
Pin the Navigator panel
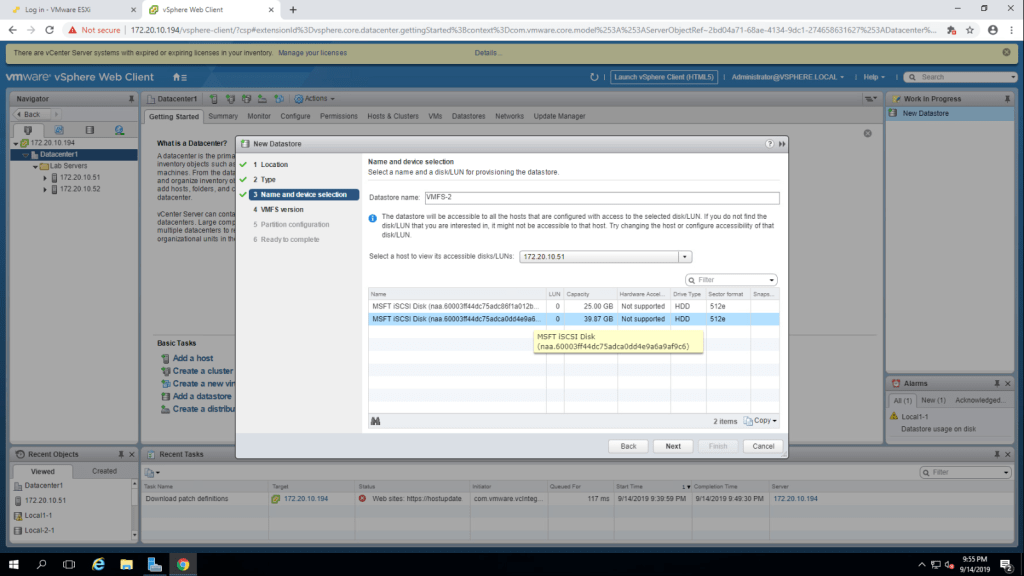click(131, 99)
